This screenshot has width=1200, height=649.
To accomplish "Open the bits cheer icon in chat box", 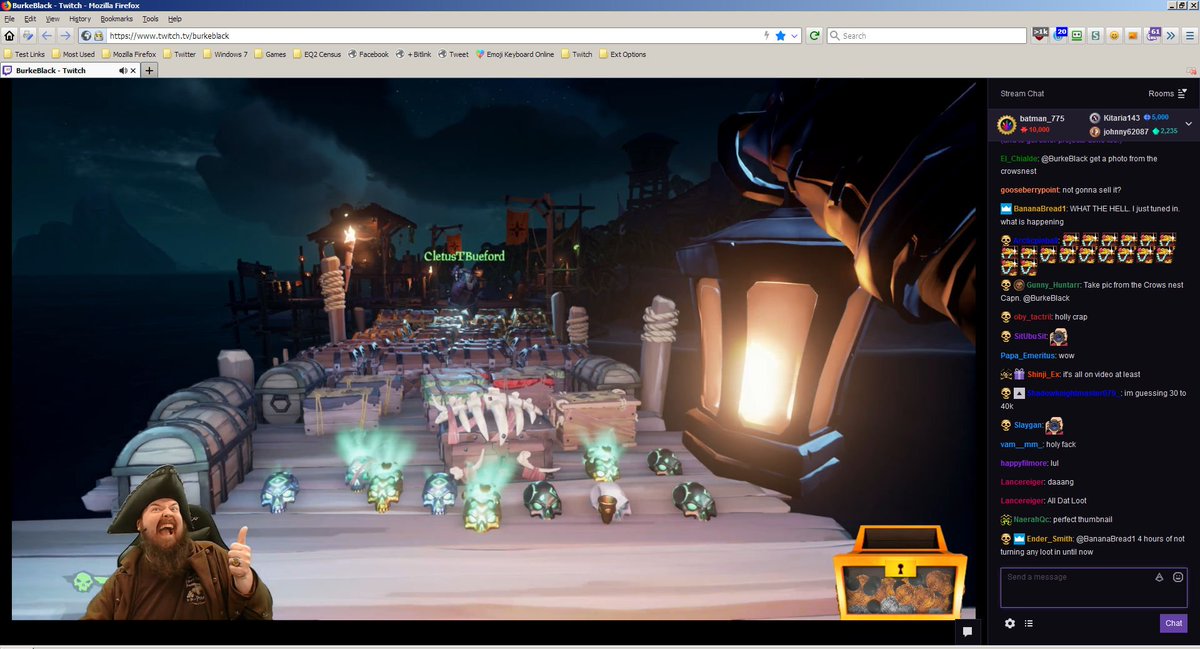I will pyautogui.click(x=1159, y=577).
